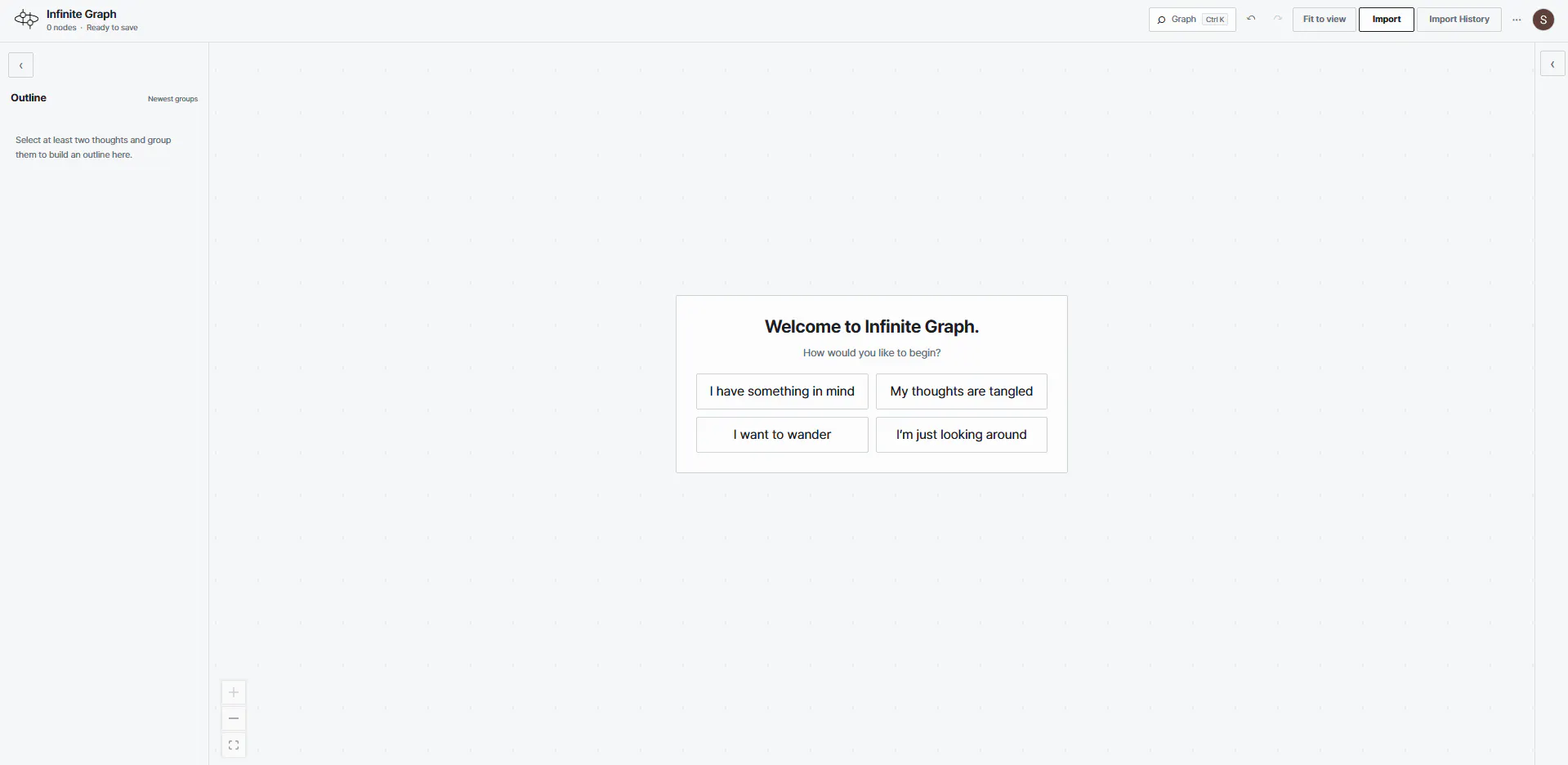This screenshot has width=1568, height=765.
Task: Click the Outline panel heading
Action: pos(29,98)
